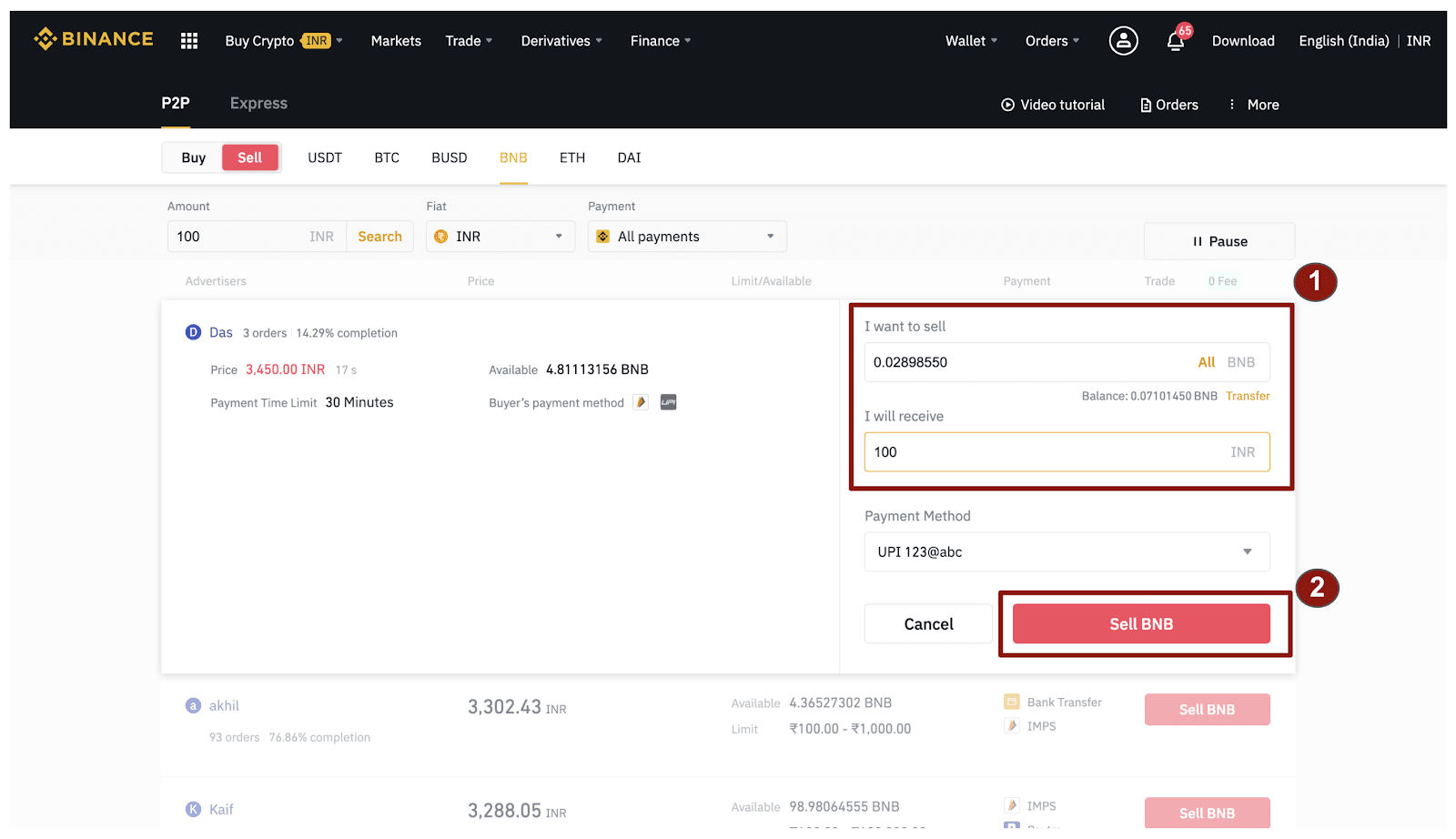
Task: Click Sell BNB in akhil row
Action: (1207, 710)
